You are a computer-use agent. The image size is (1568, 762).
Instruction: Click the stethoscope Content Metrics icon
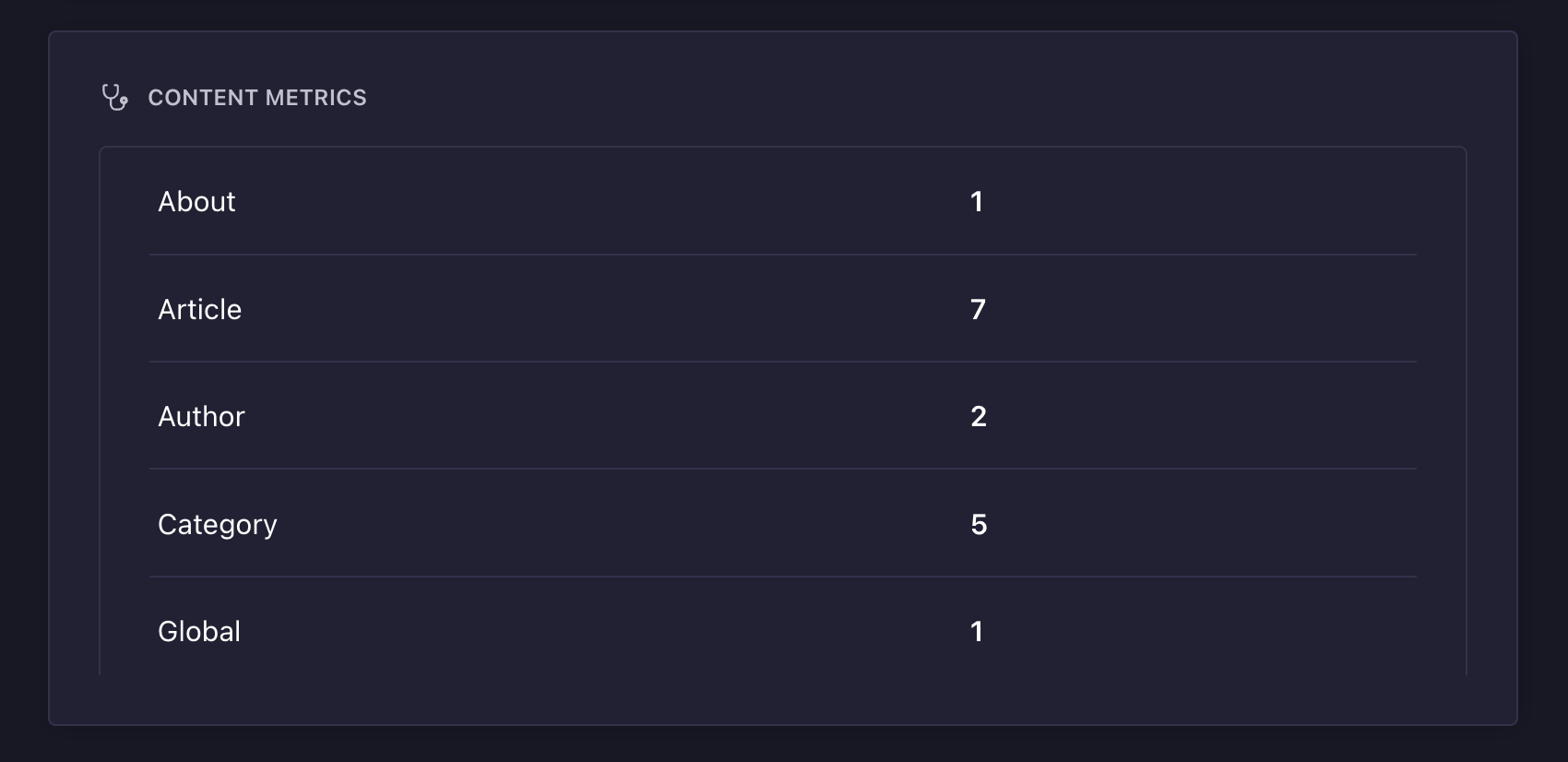click(x=116, y=98)
